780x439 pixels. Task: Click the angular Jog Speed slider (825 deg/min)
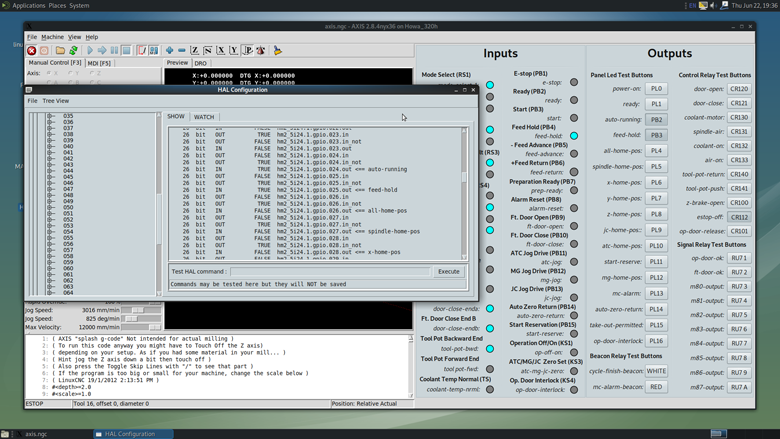pyautogui.click(x=142, y=319)
